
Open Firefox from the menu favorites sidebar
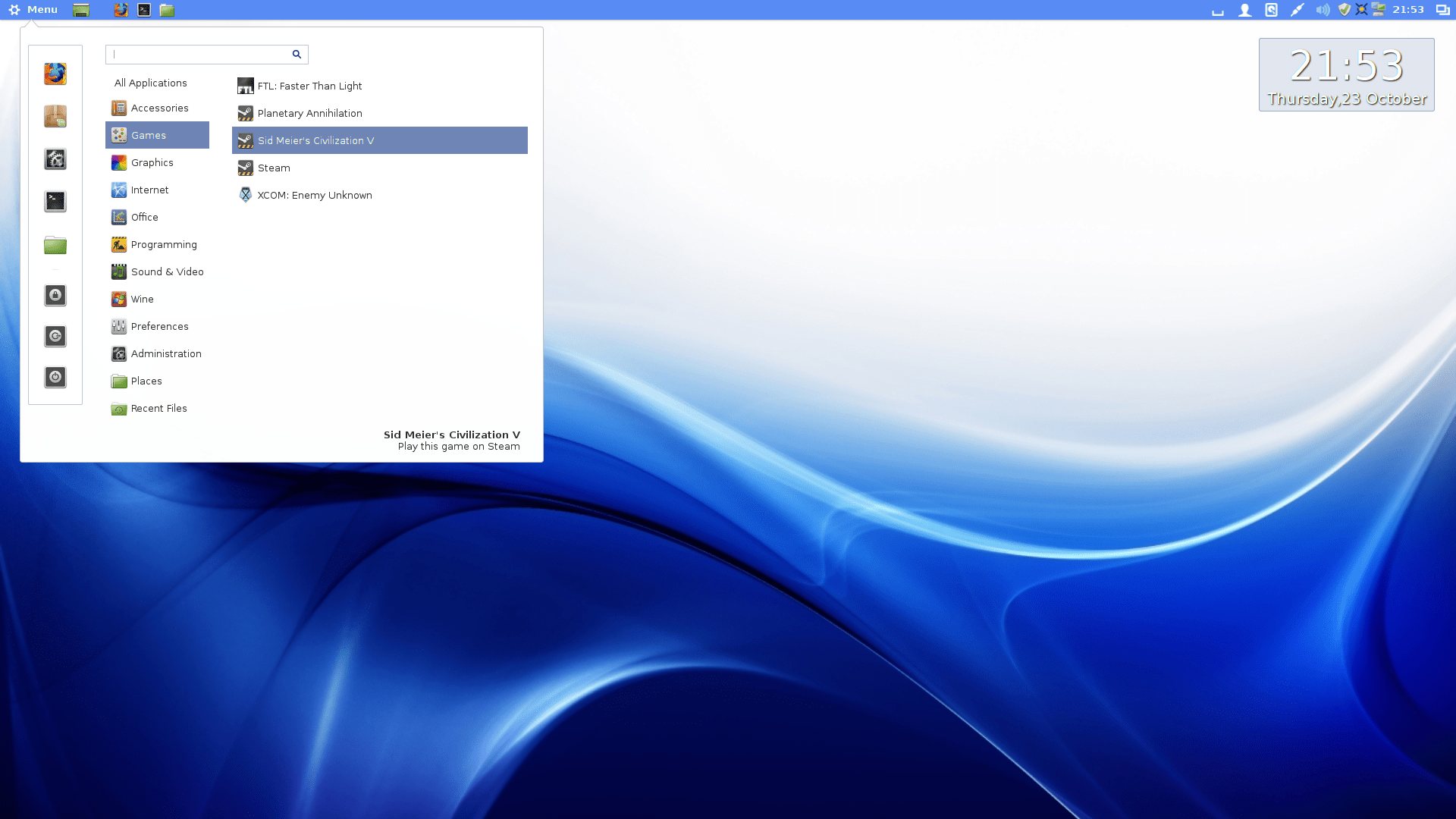pyautogui.click(x=55, y=74)
